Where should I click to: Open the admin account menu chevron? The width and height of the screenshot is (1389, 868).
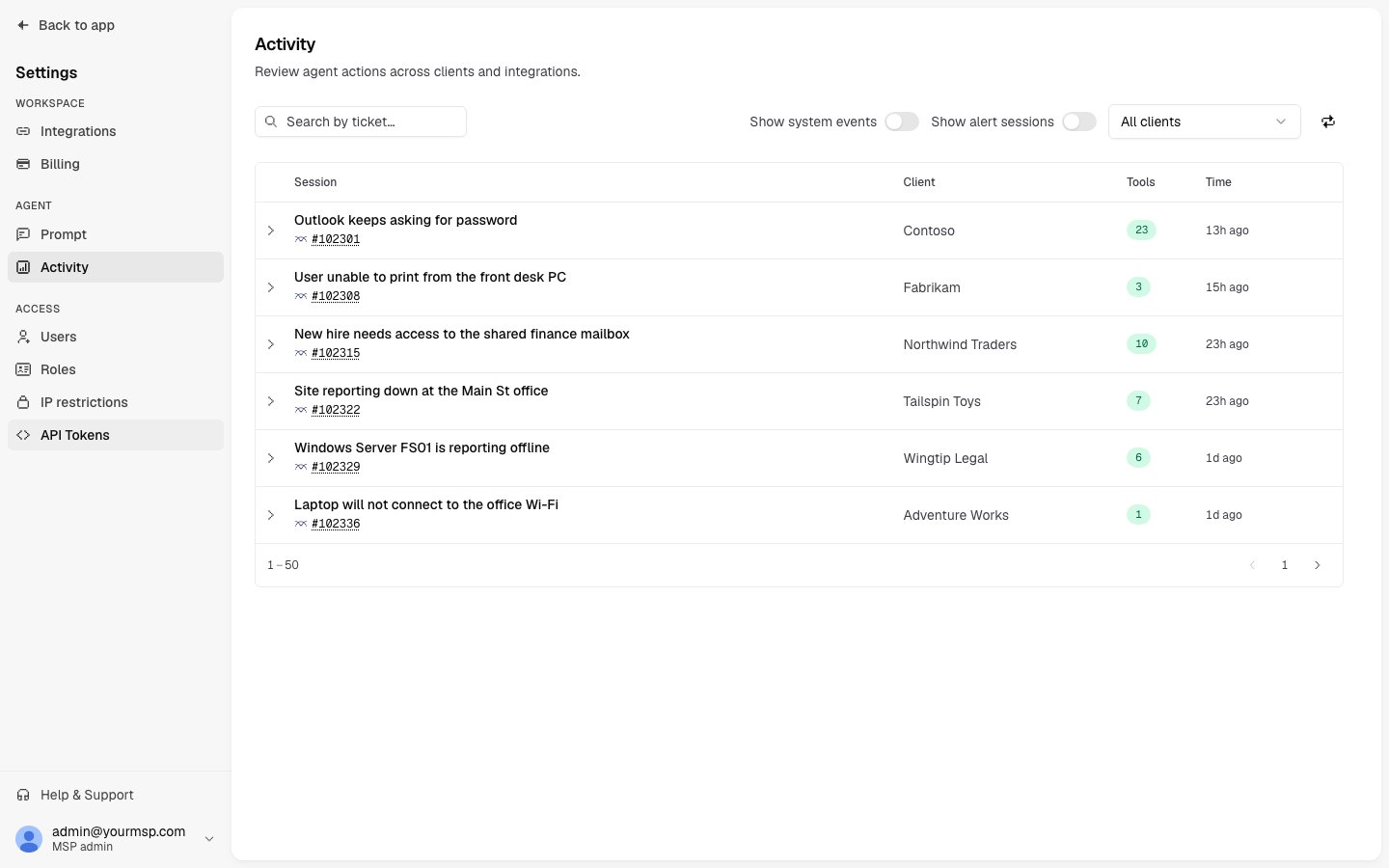(x=209, y=839)
